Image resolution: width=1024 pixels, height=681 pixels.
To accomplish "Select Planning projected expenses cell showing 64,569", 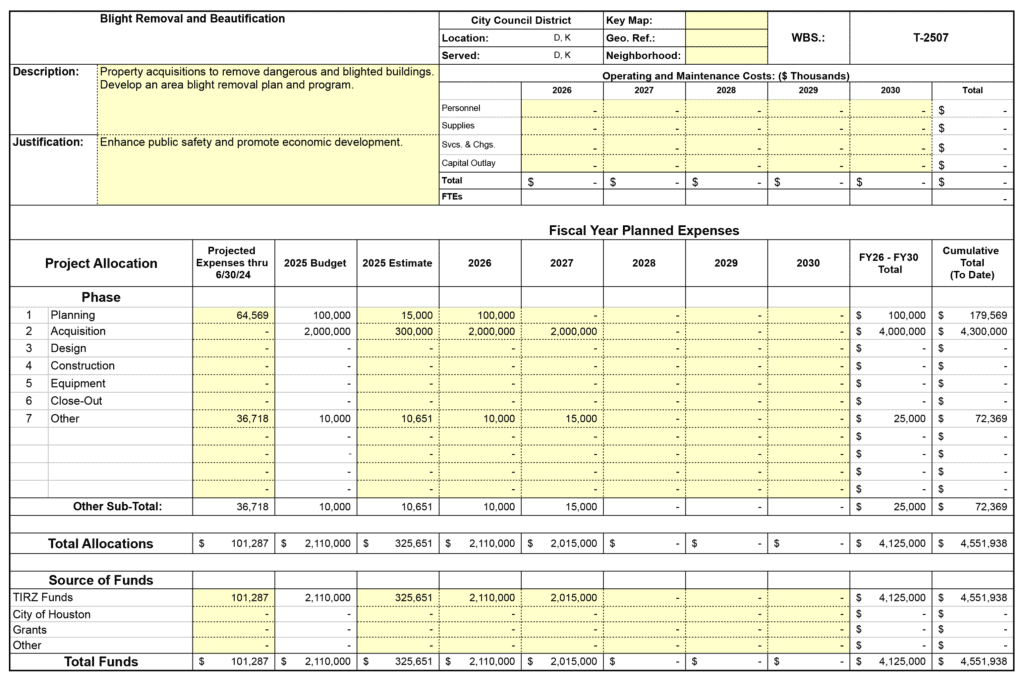I will click(233, 315).
